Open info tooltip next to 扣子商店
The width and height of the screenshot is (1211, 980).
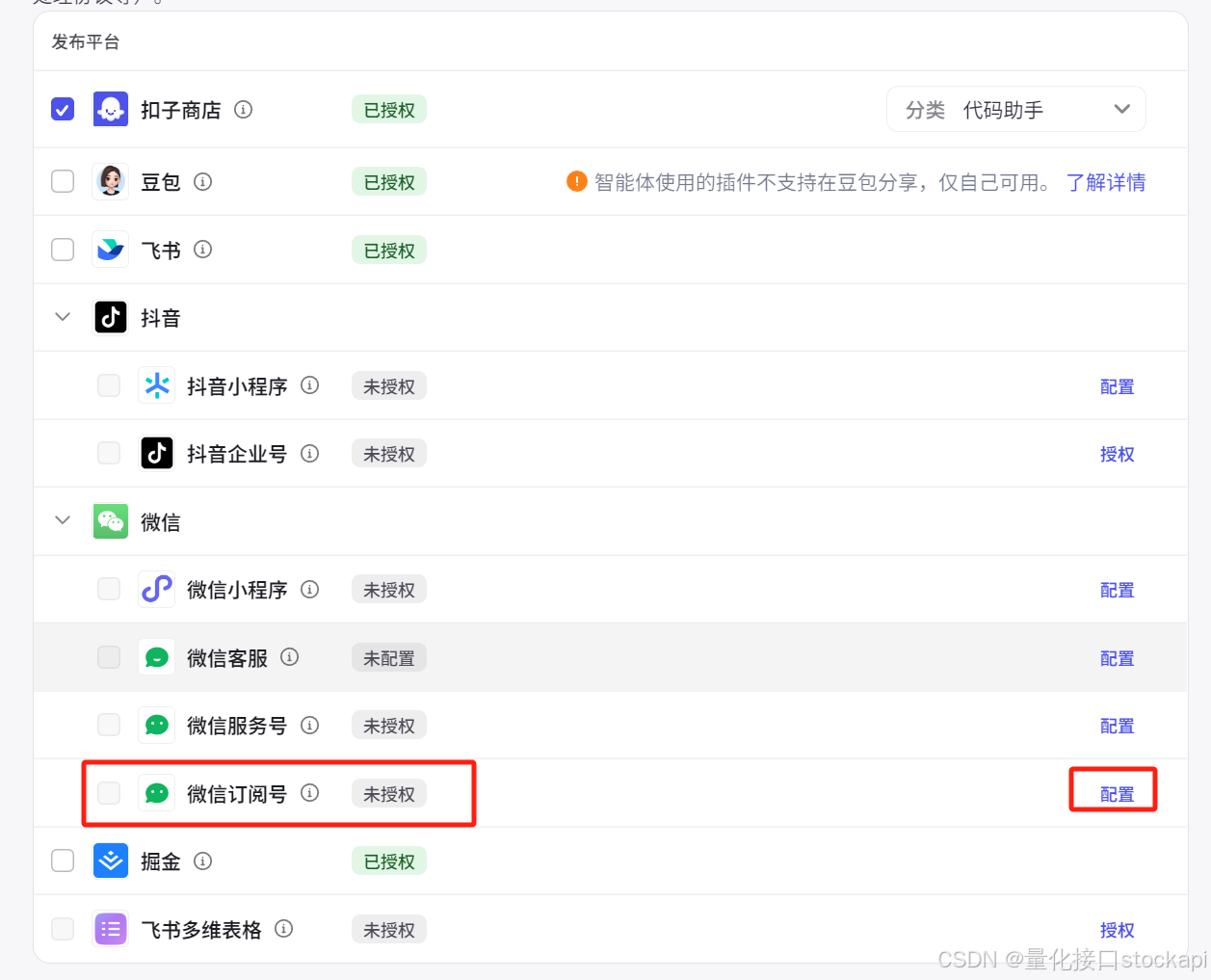pyautogui.click(x=244, y=109)
